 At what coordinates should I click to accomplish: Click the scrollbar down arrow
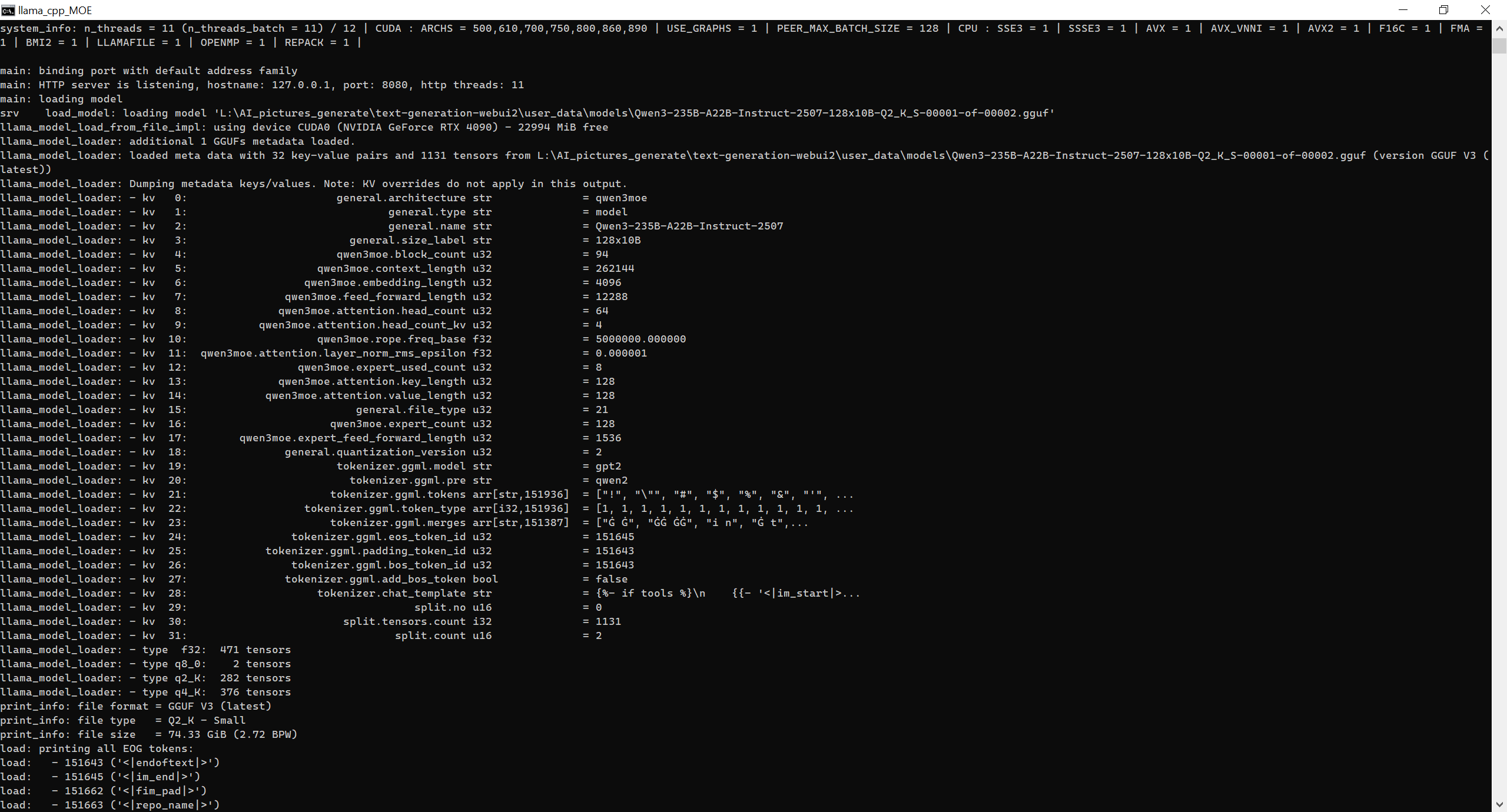tap(1499, 804)
